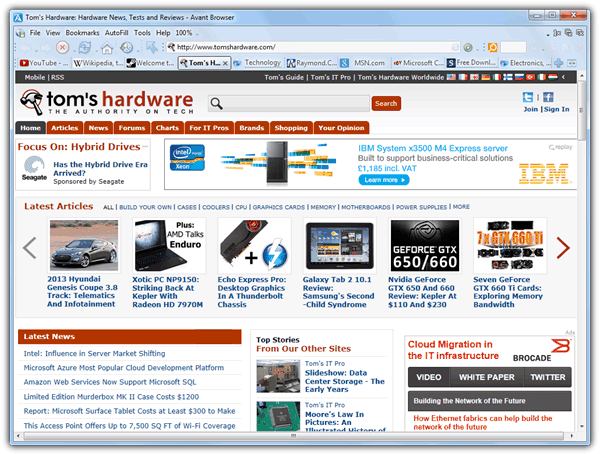Click the blue mouse-pointer arrow toolbar icon
The height and width of the screenshot is (454, 600).
click(x=152, y=47)
